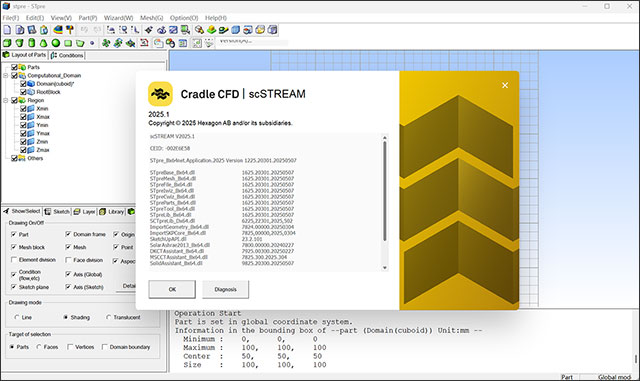Toggle the Others tree checkbox
The height and width of the screenshot is (381, 640).
pyautogui.click(x=14, y=158)
